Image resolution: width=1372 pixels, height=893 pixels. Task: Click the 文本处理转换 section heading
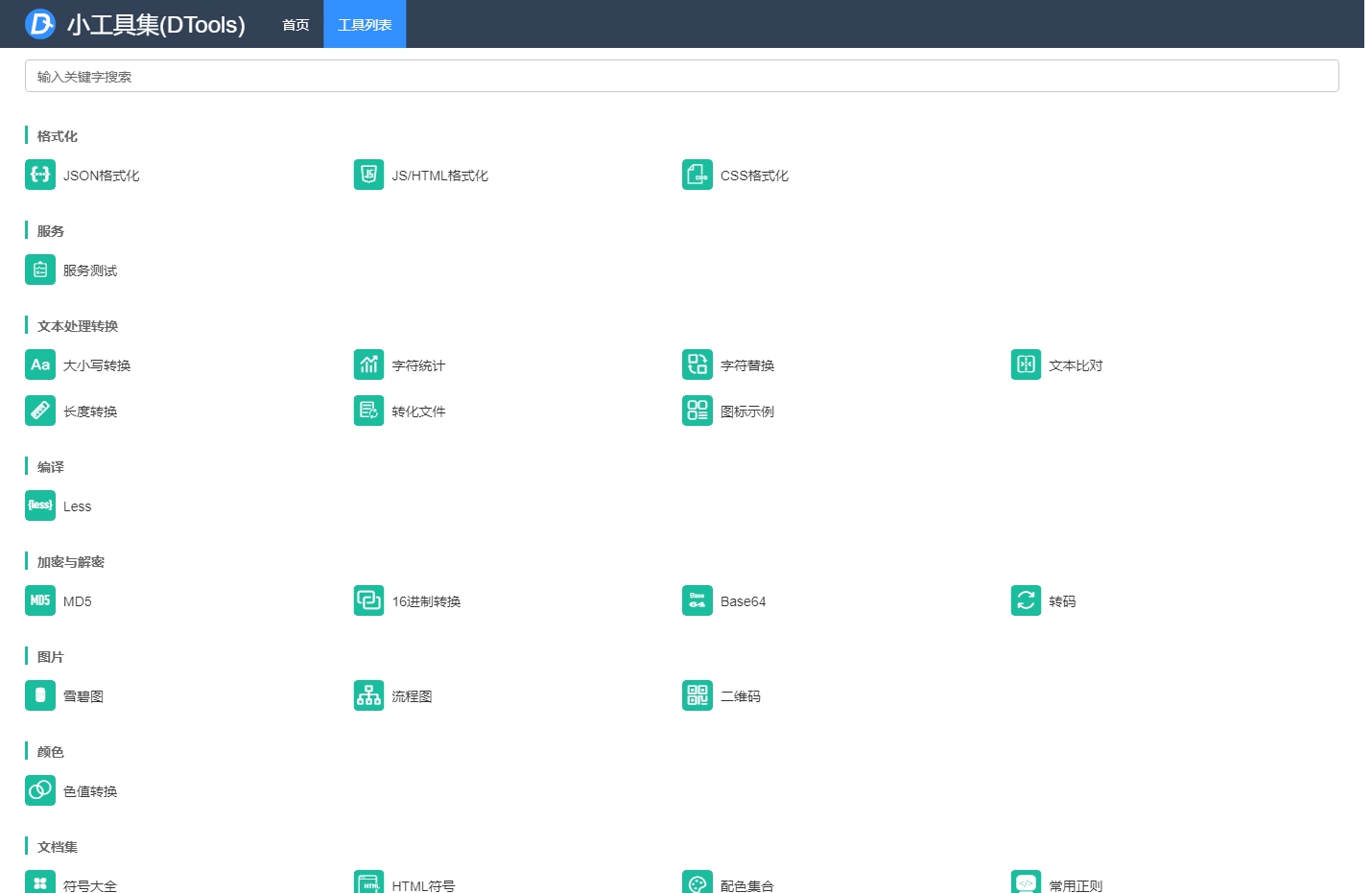click(78, 326)
